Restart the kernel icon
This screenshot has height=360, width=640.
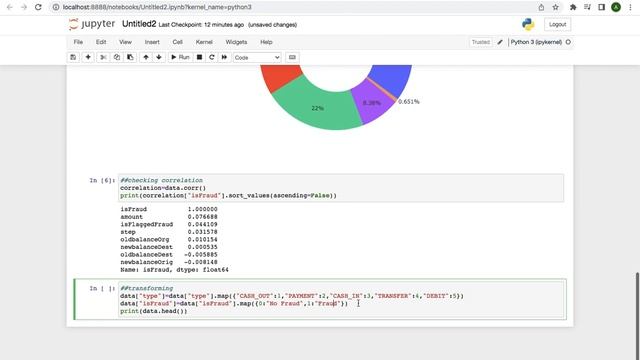(211, 58)
